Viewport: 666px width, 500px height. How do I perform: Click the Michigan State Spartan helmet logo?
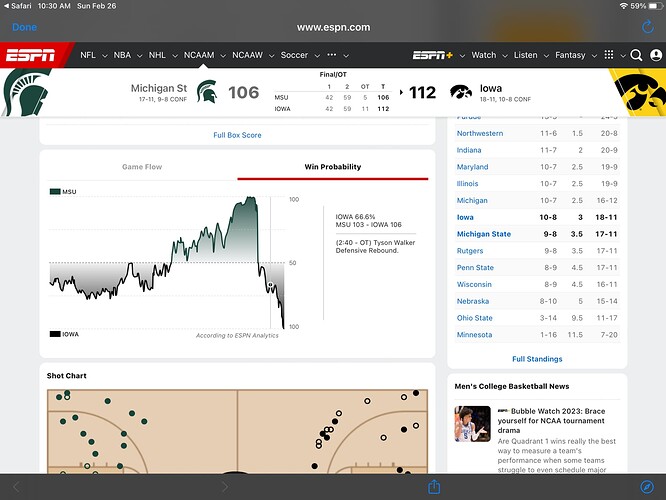(207, 92)
